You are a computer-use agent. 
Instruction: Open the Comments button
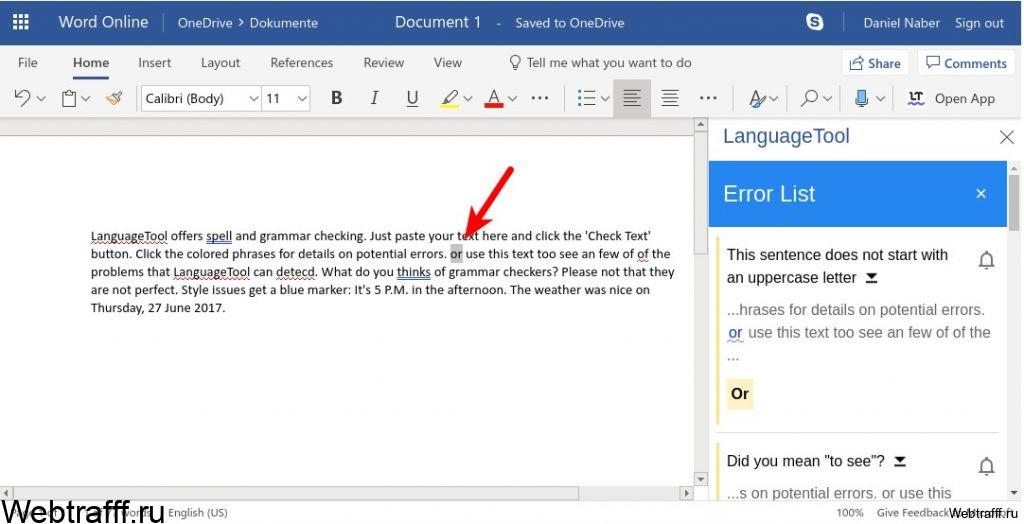[966, 63]
